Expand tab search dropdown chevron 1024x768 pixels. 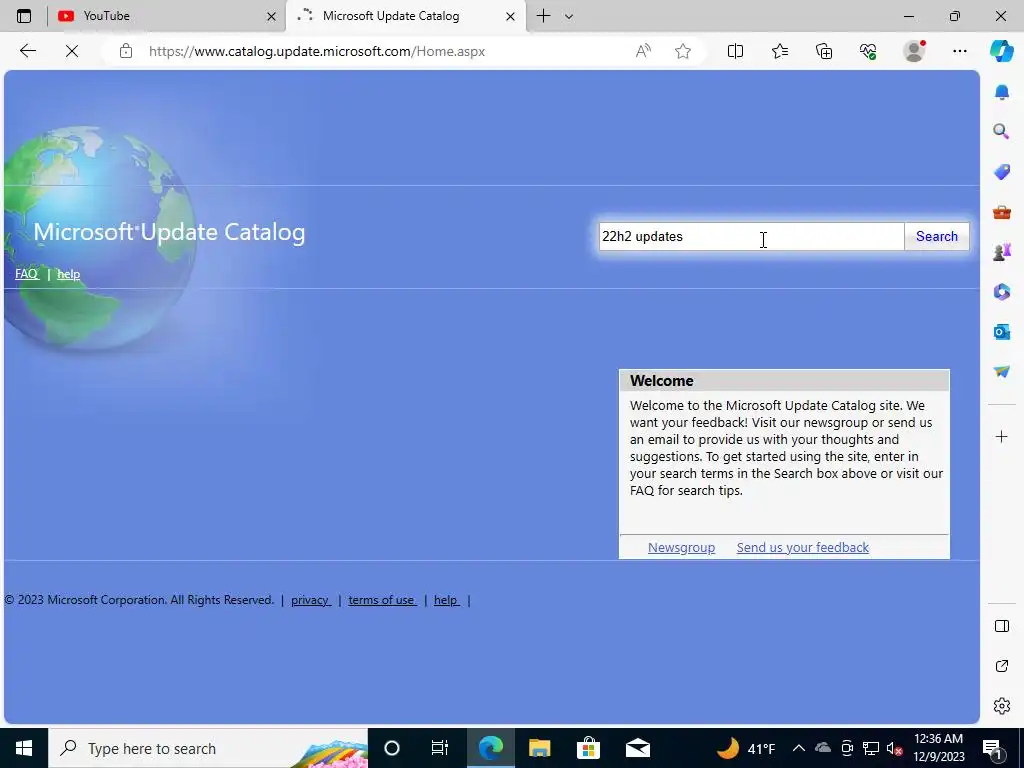569,16
